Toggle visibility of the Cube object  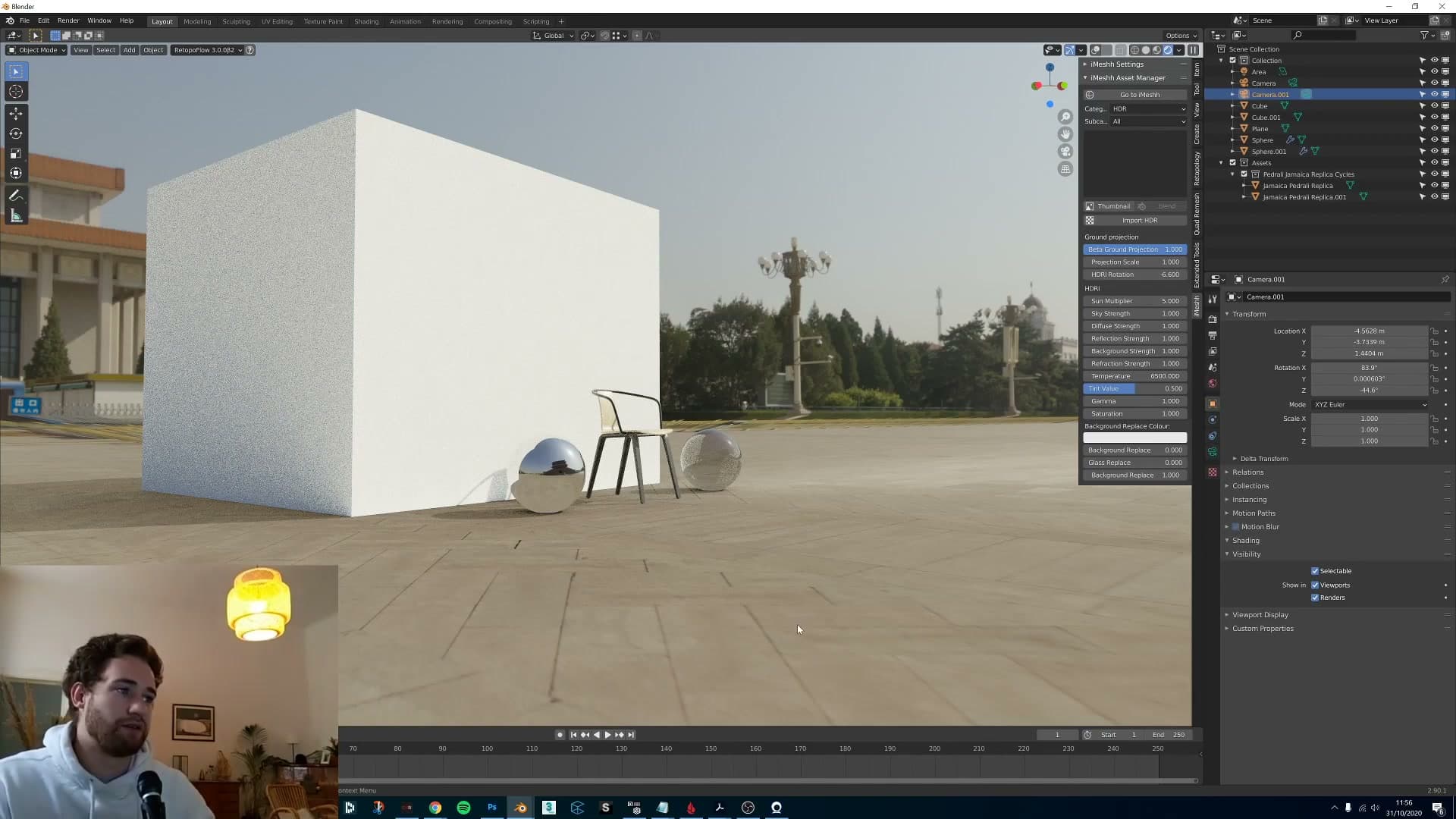point(1434,106)
